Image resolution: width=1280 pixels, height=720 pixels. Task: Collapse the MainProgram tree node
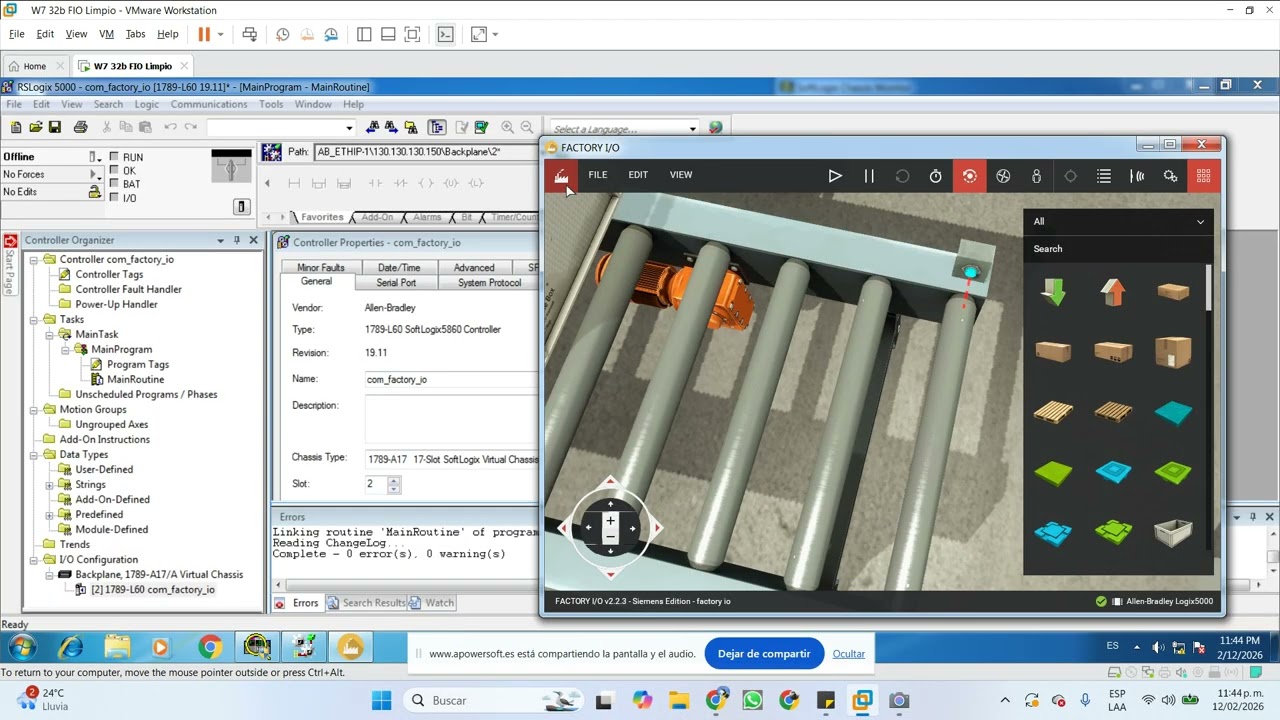point(65,350)
